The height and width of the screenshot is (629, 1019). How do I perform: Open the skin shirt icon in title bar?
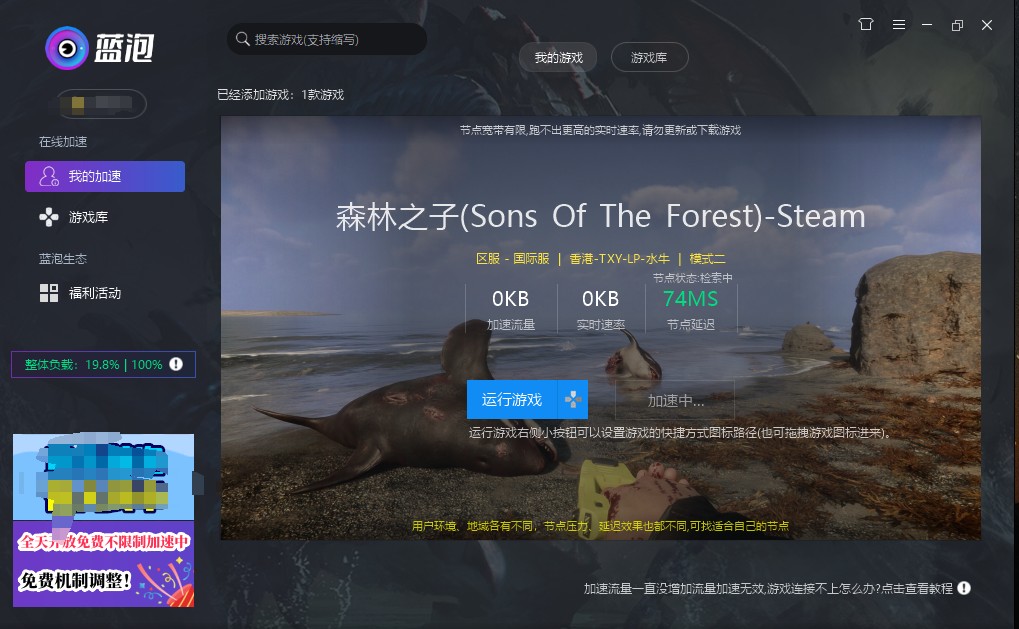[866, 25]
